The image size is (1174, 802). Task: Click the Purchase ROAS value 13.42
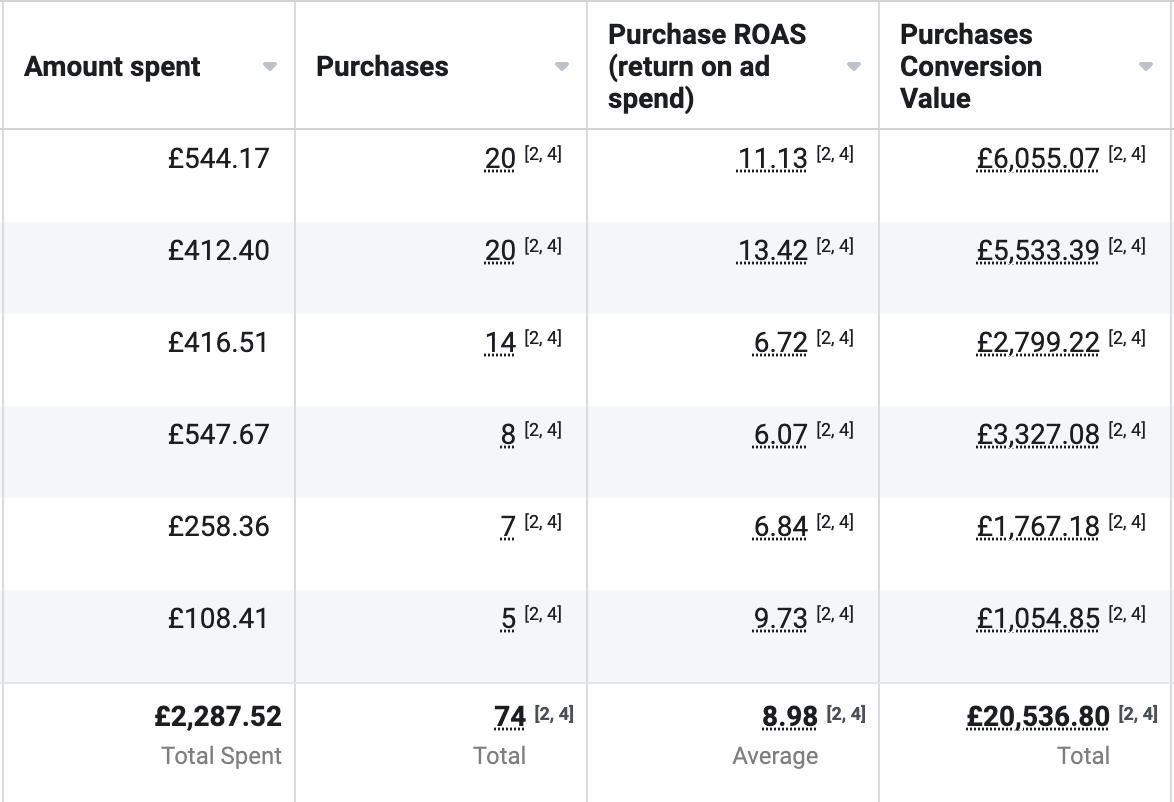pos(772,251)
